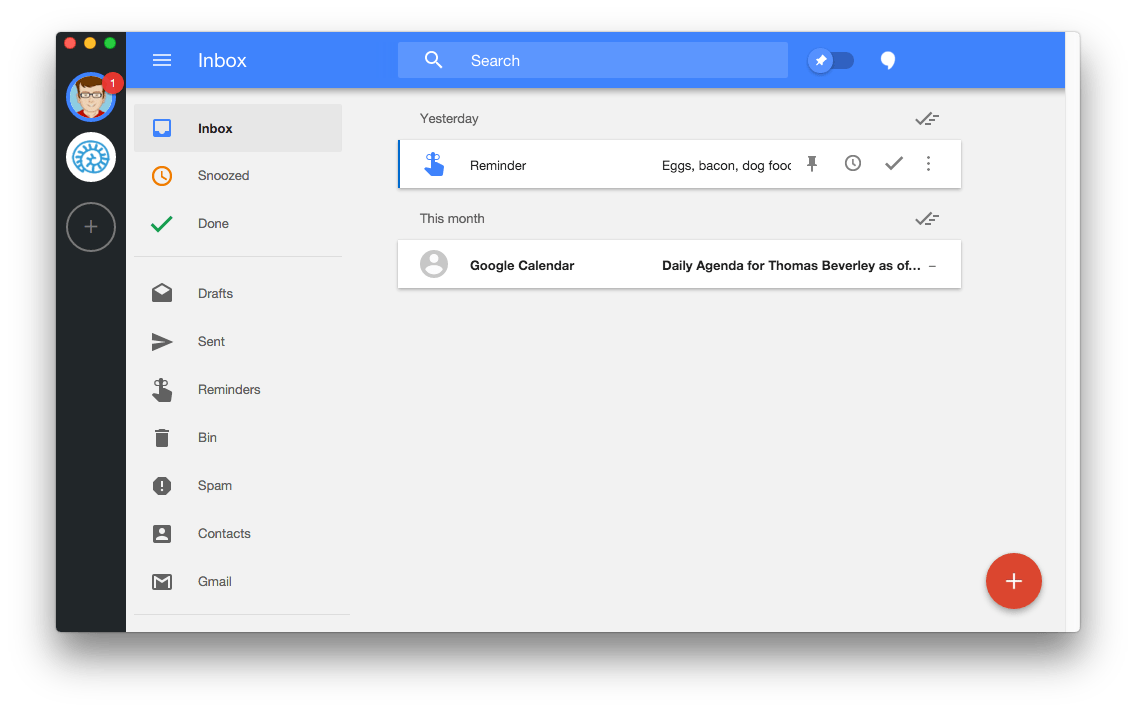
Task: Open the Done folder
Action: [x=238, y=224]
